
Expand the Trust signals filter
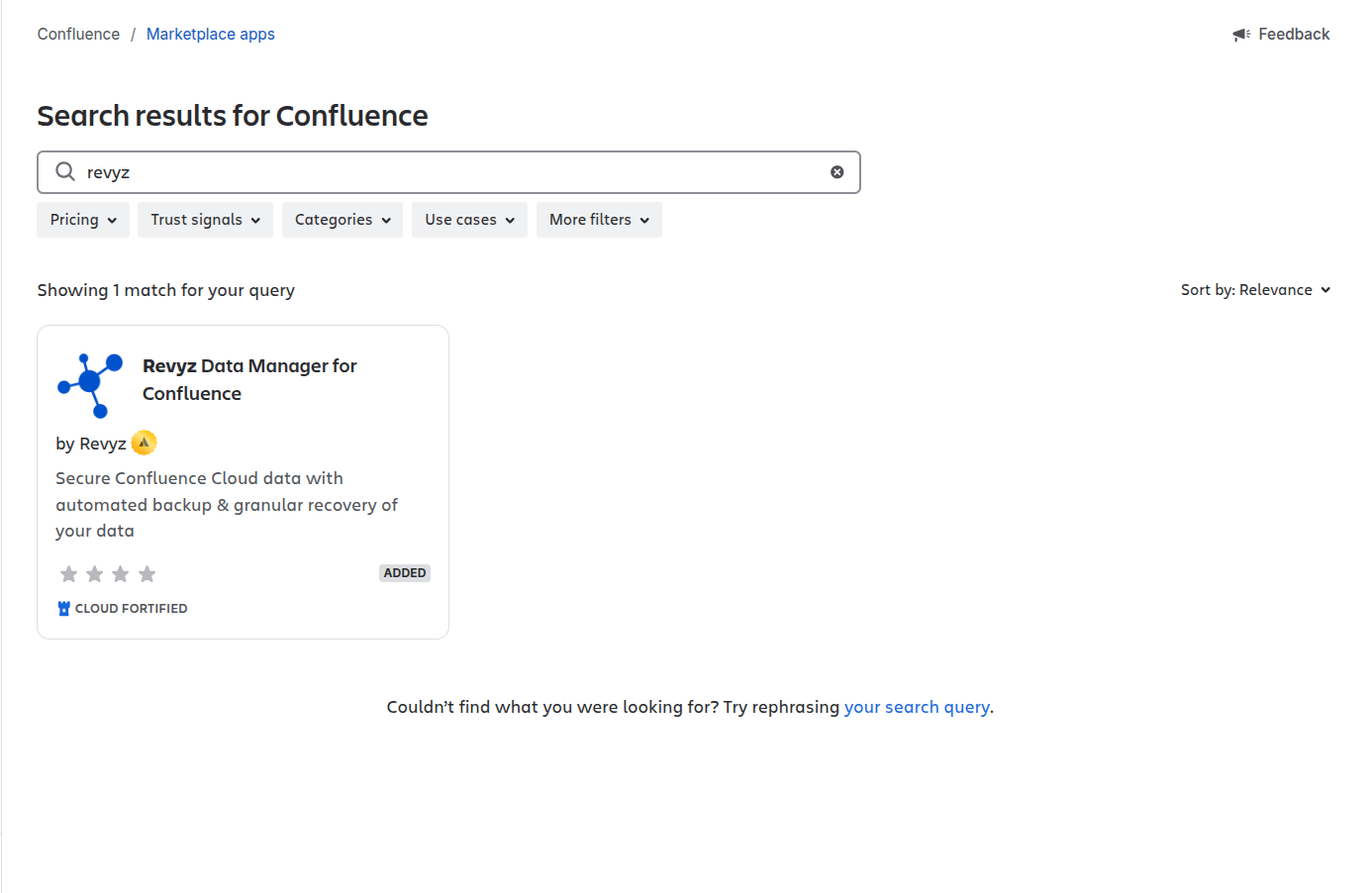(205, 220)
